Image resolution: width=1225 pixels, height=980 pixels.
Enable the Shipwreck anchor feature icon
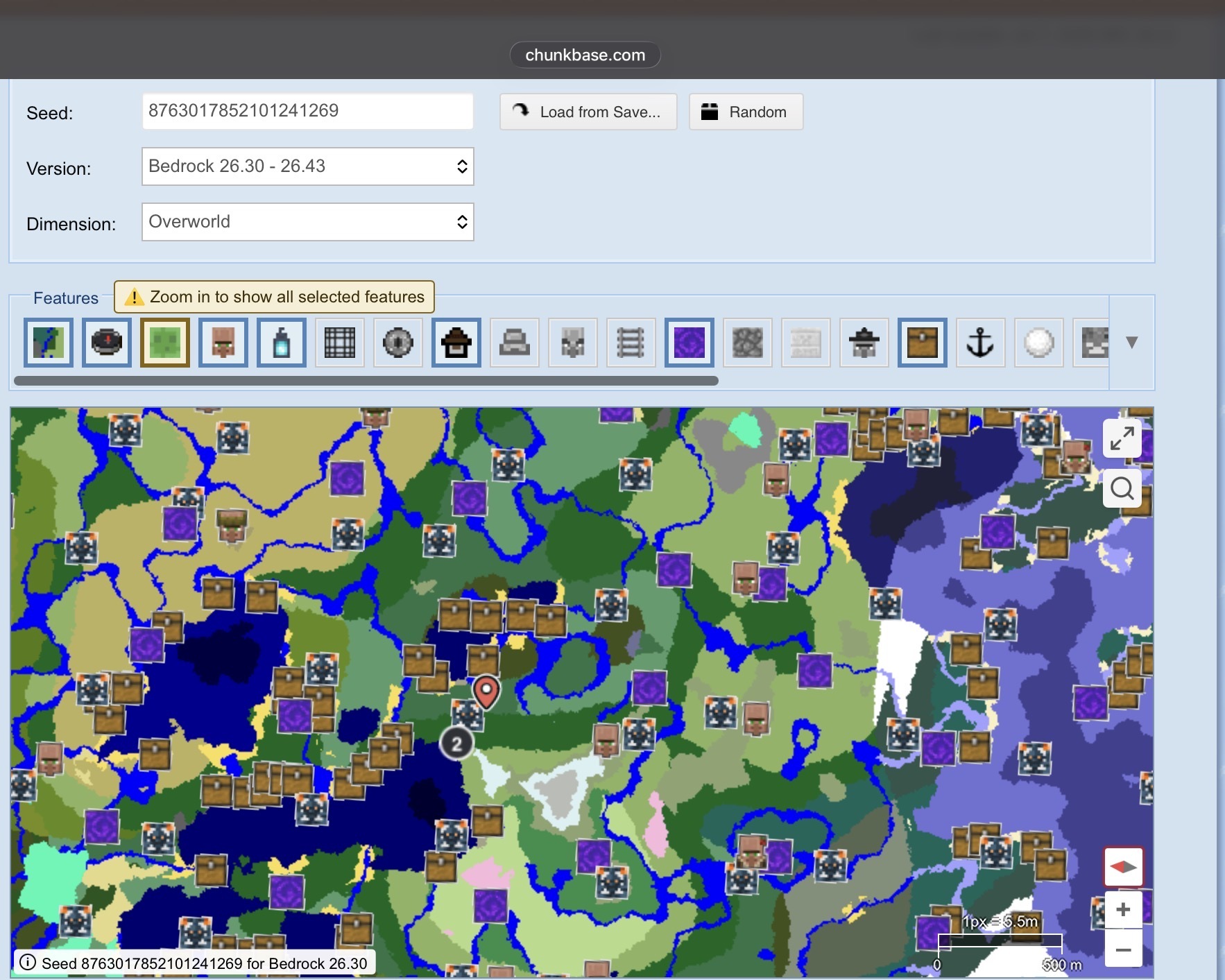(x=981, y=343)
